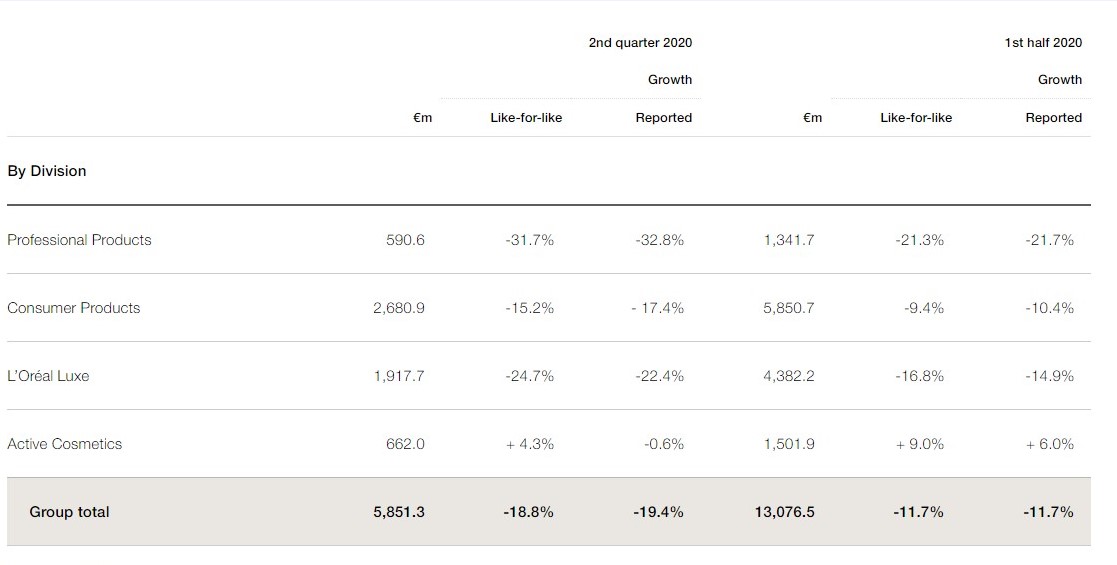Click the "Active Cosmetics" row label
Image resolution: width=1117 pixels, height=565 pixels.
click(x=65, y=444)
